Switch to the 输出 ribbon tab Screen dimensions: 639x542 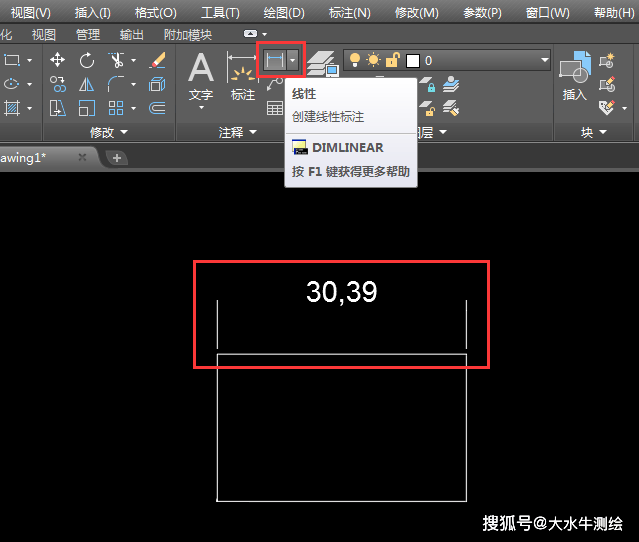point(131,34)
